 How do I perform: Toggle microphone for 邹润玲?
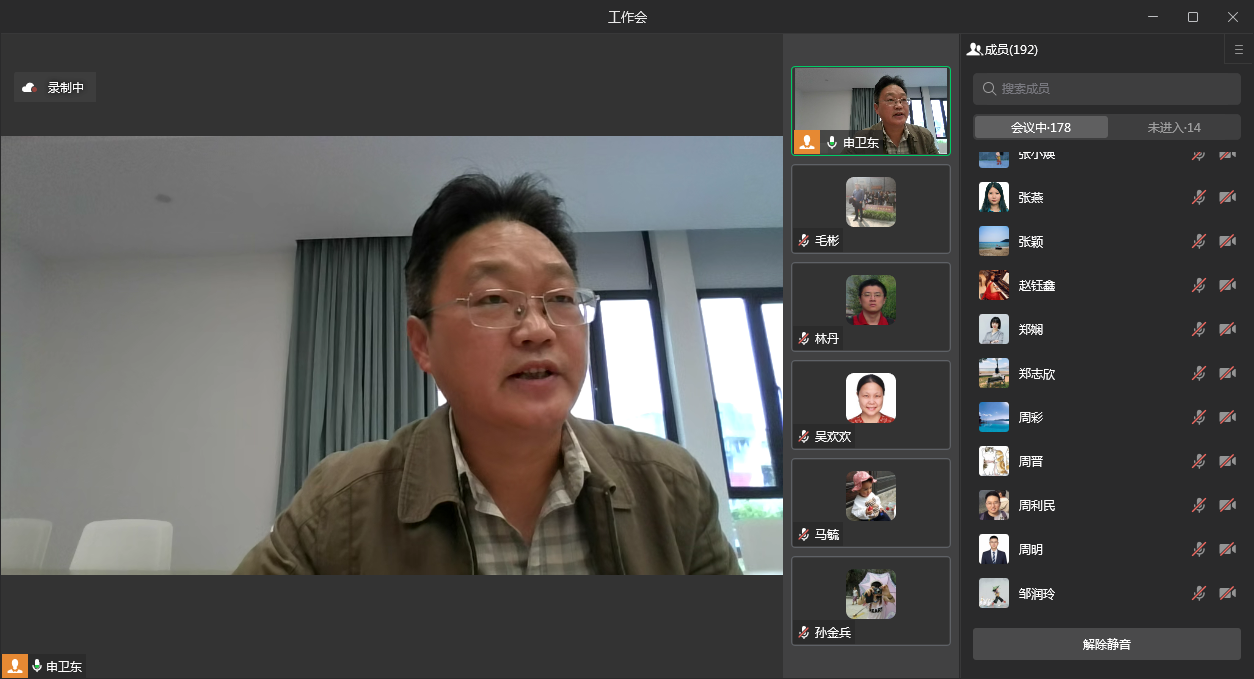pyautogui.click(x=1198, y=593)
